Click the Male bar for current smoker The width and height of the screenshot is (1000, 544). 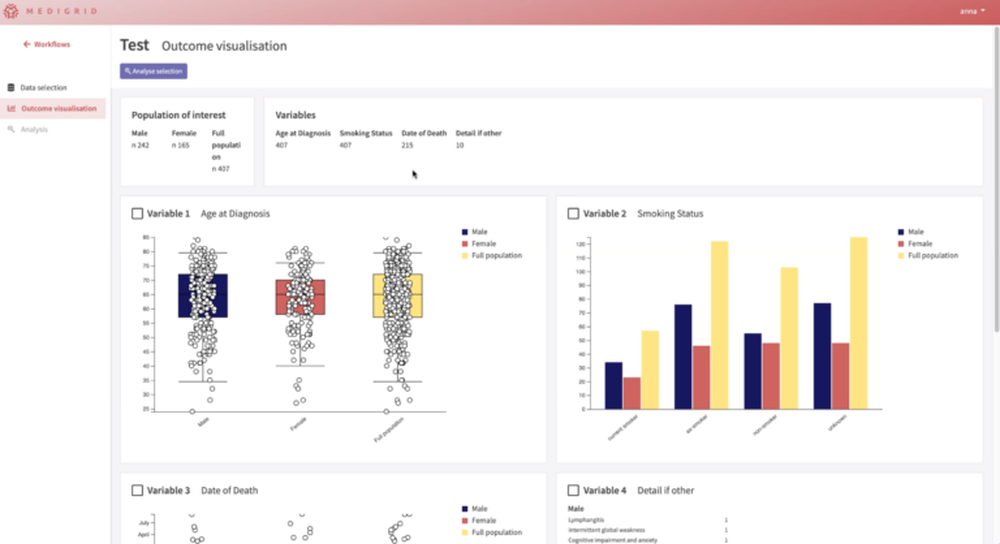(614, 386)
